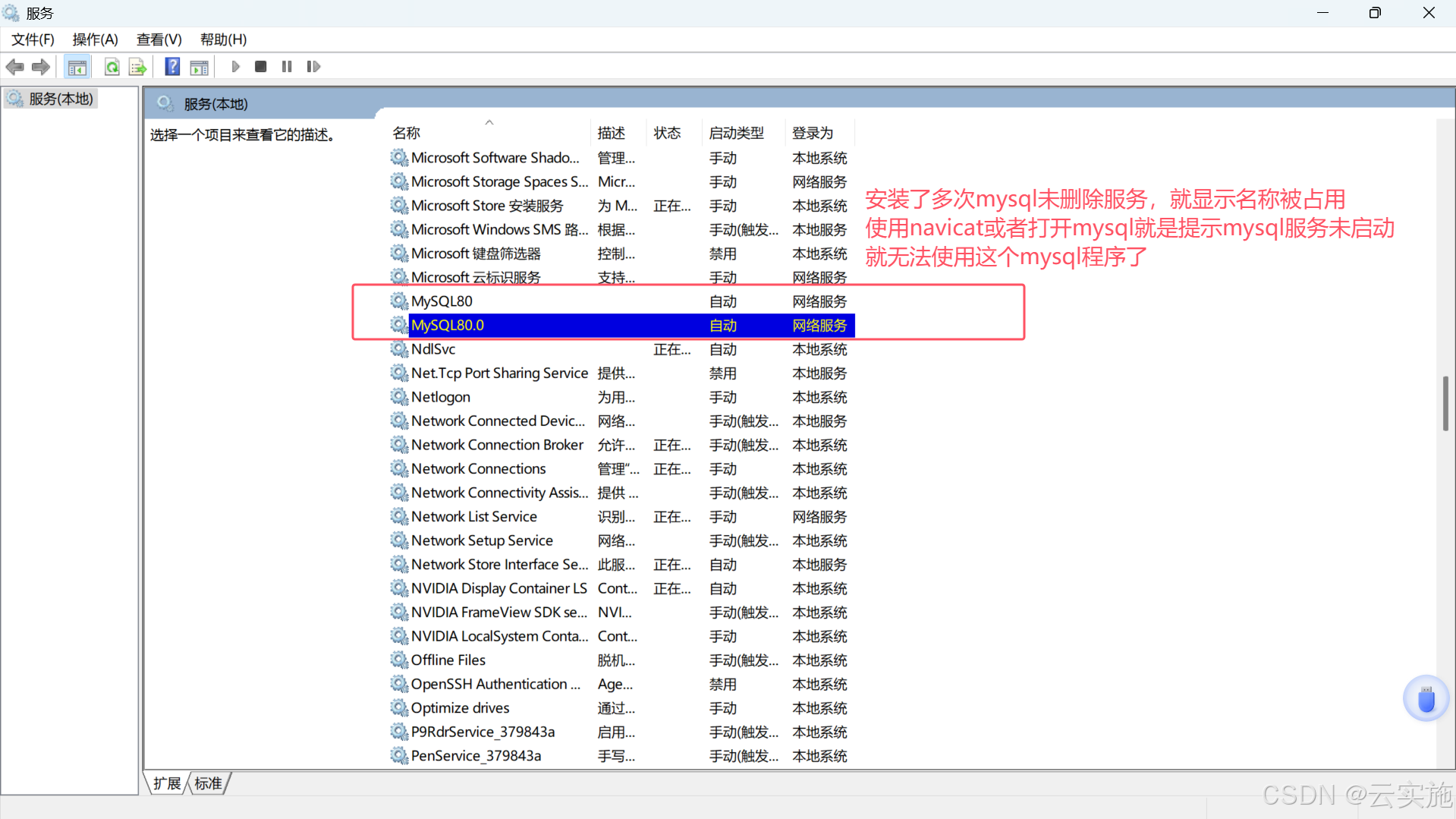Screen dimensions: 1456x819
Task: Select OpenSSH Authentication service
Action: click(622, 684)
